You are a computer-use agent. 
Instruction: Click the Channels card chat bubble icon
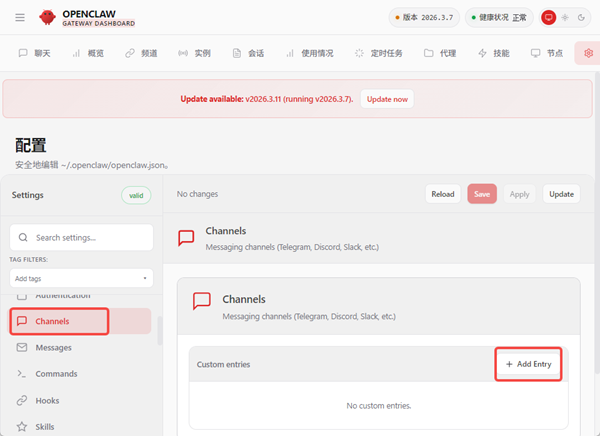[x=202, y=301]
